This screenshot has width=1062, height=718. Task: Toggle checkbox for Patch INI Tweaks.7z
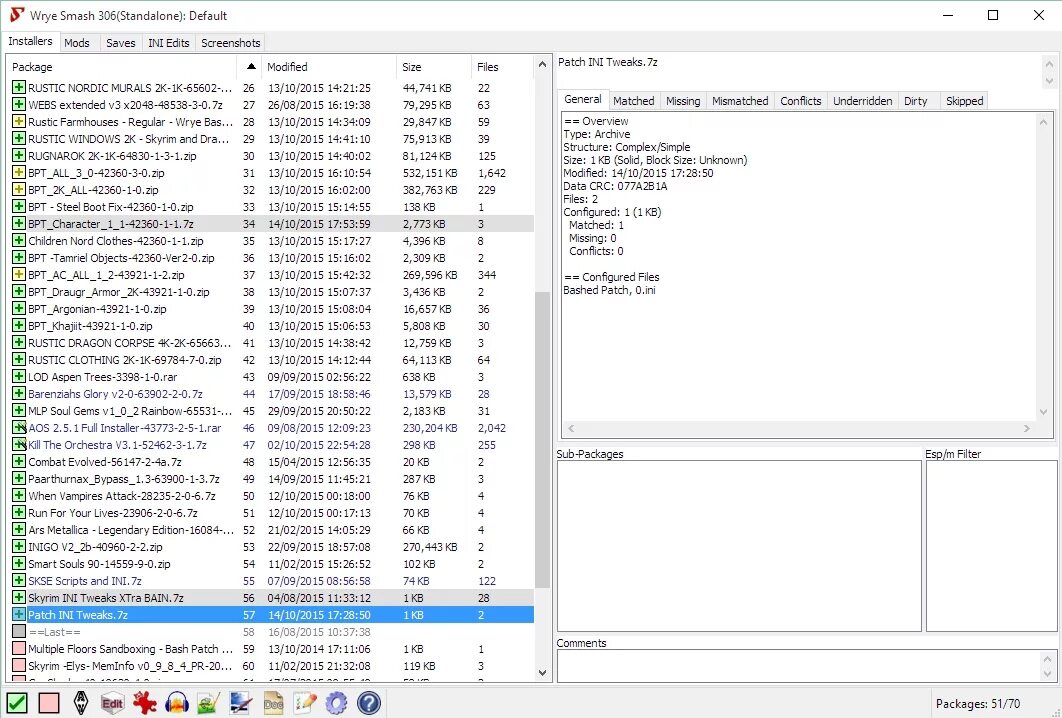(19, 614)
